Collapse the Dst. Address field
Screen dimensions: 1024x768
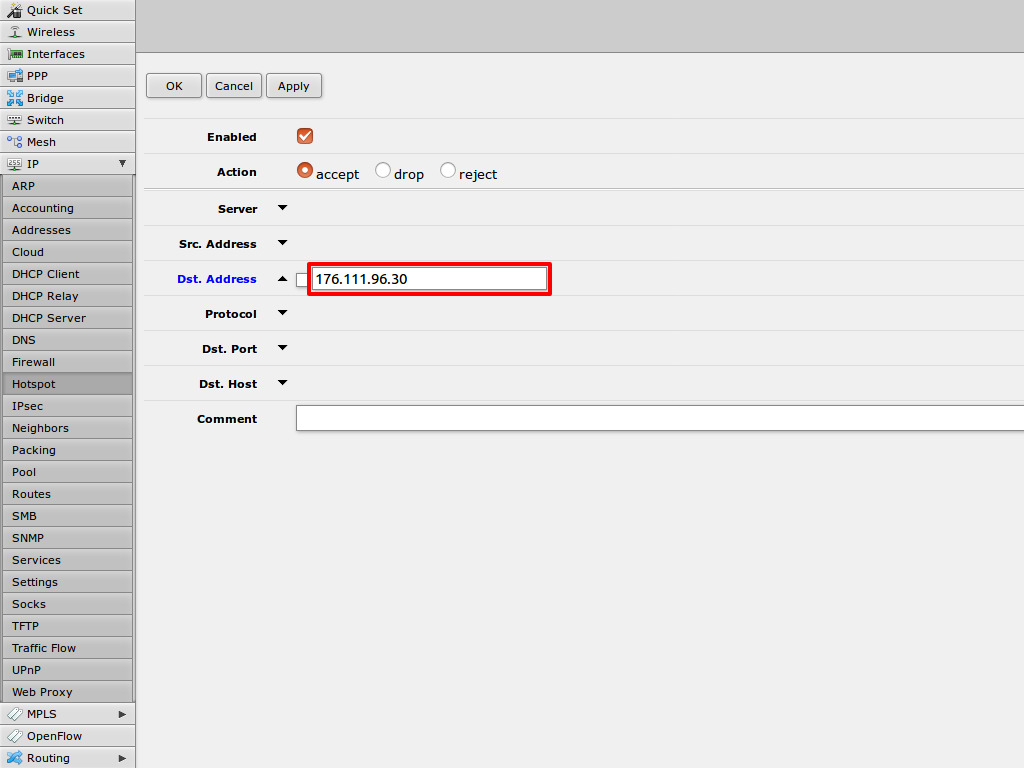coord(282,279)
